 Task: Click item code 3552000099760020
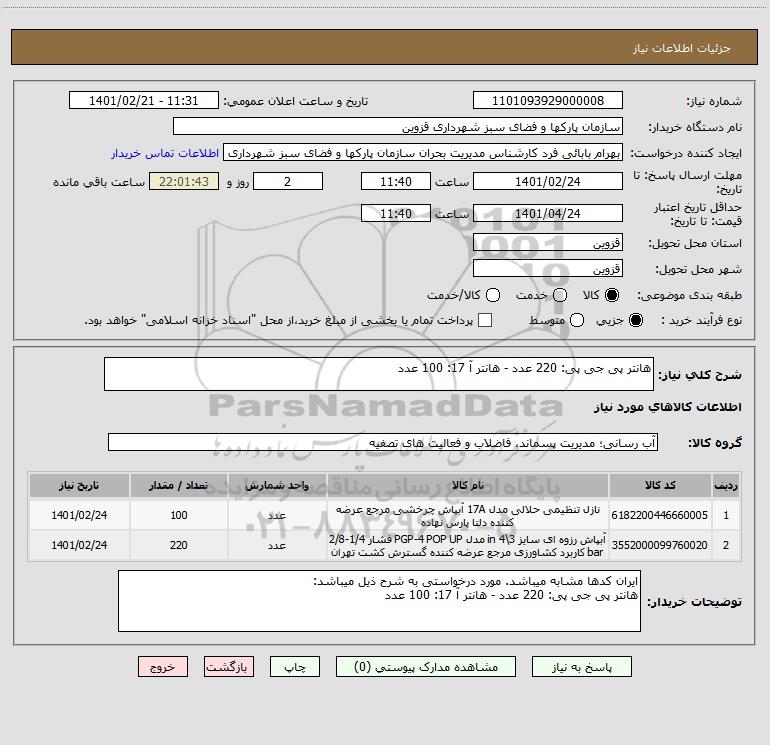coord(660,545)
